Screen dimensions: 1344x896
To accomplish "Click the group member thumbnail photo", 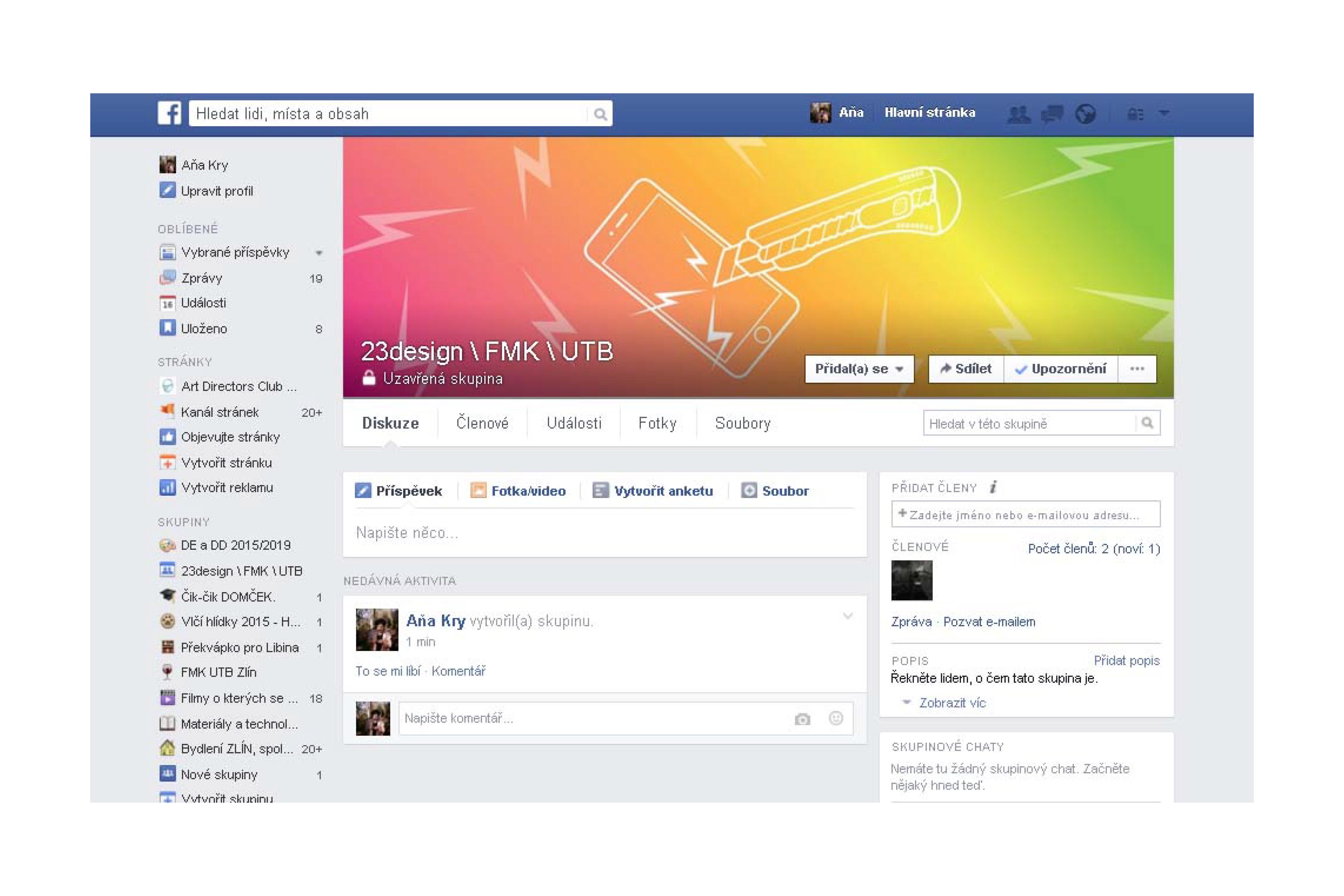I will coord(911,581).
